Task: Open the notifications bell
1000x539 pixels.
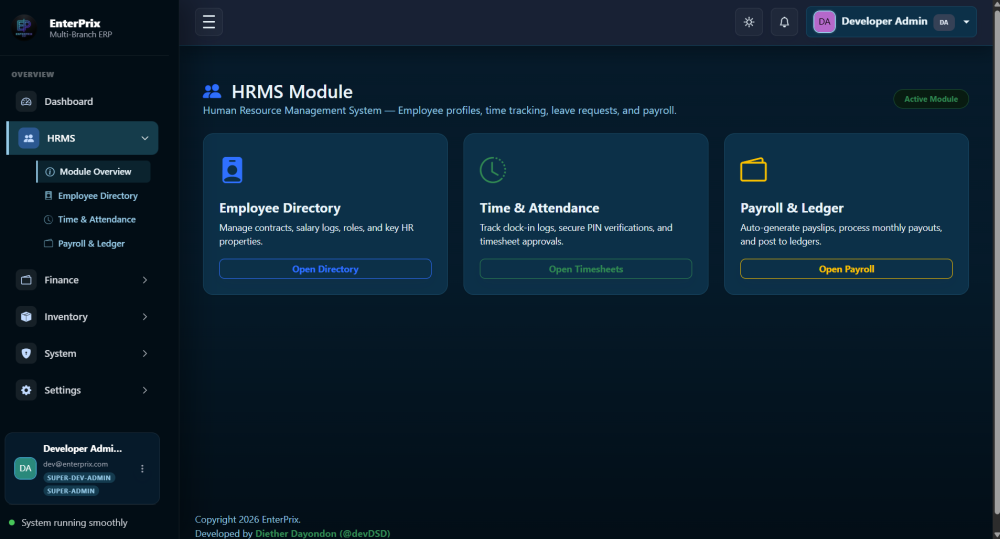Action: coord(784,22)
